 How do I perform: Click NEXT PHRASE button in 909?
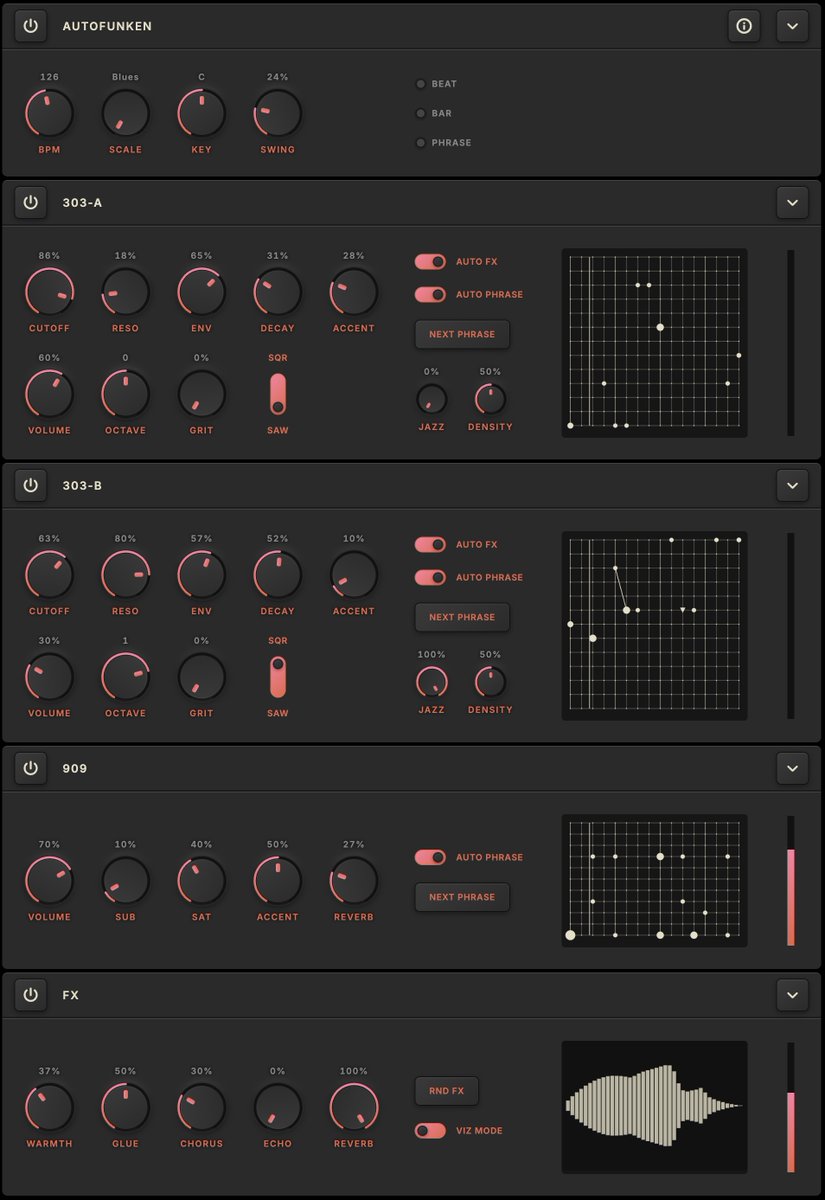pyautogui.click(x=462, y=897)
